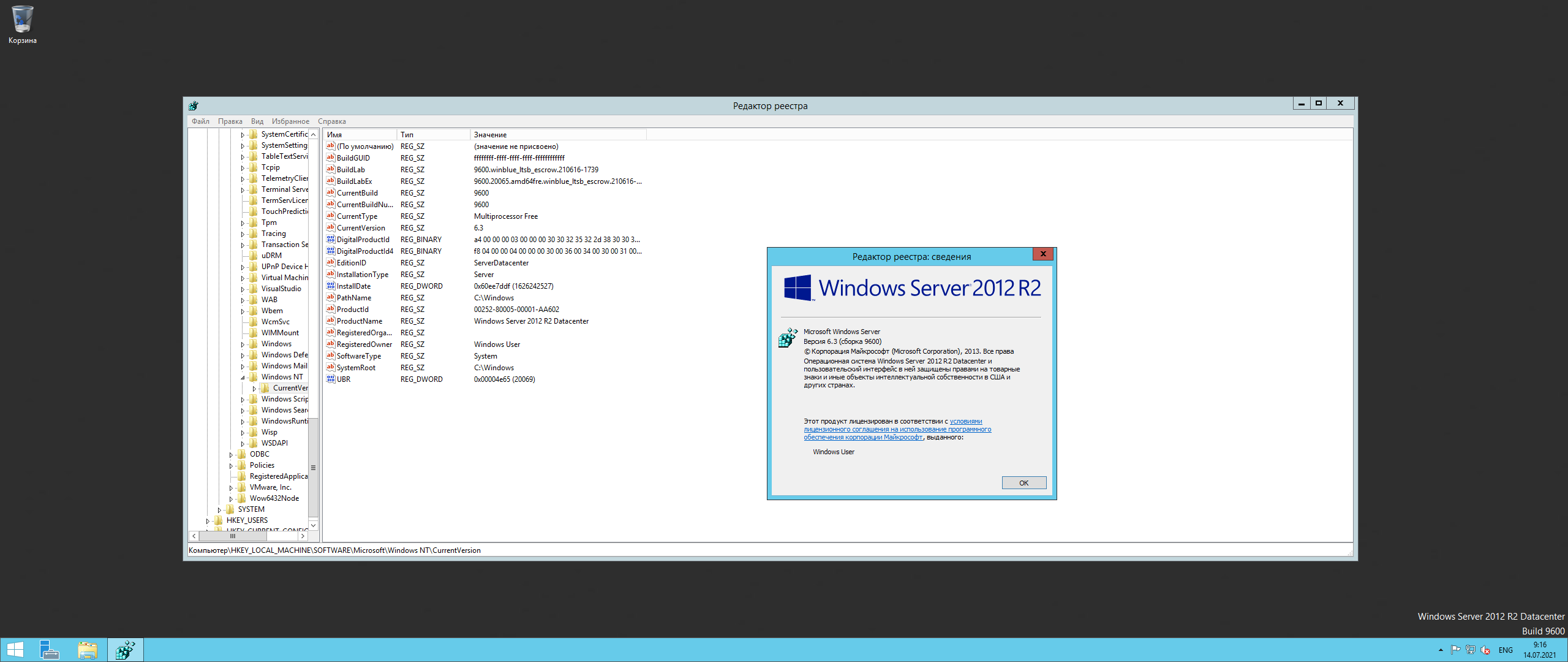The image size is (1568, 662).
Task: Open the Вид menu
Action: (257, 121)
